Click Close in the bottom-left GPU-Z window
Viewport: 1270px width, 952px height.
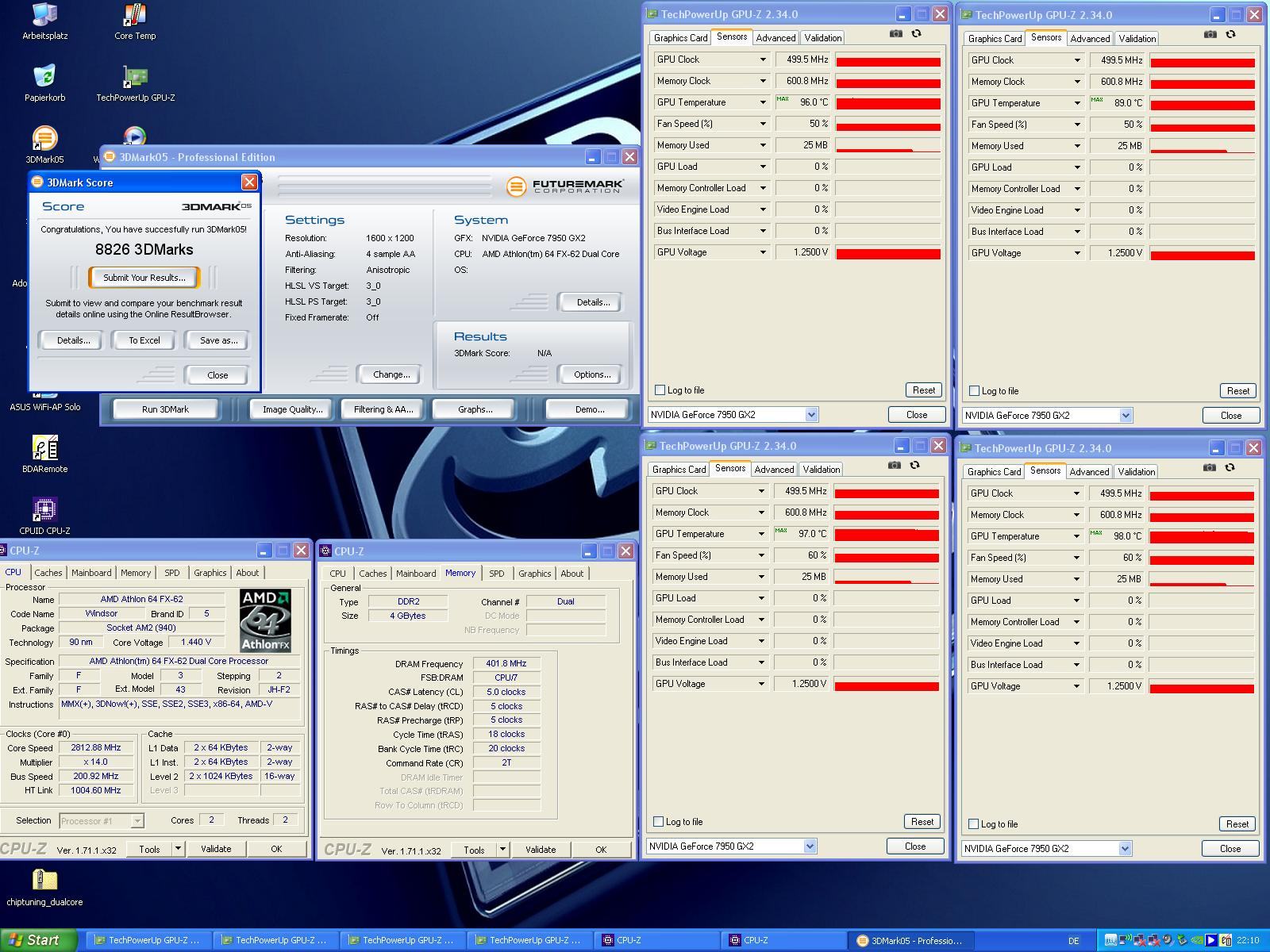915,846
